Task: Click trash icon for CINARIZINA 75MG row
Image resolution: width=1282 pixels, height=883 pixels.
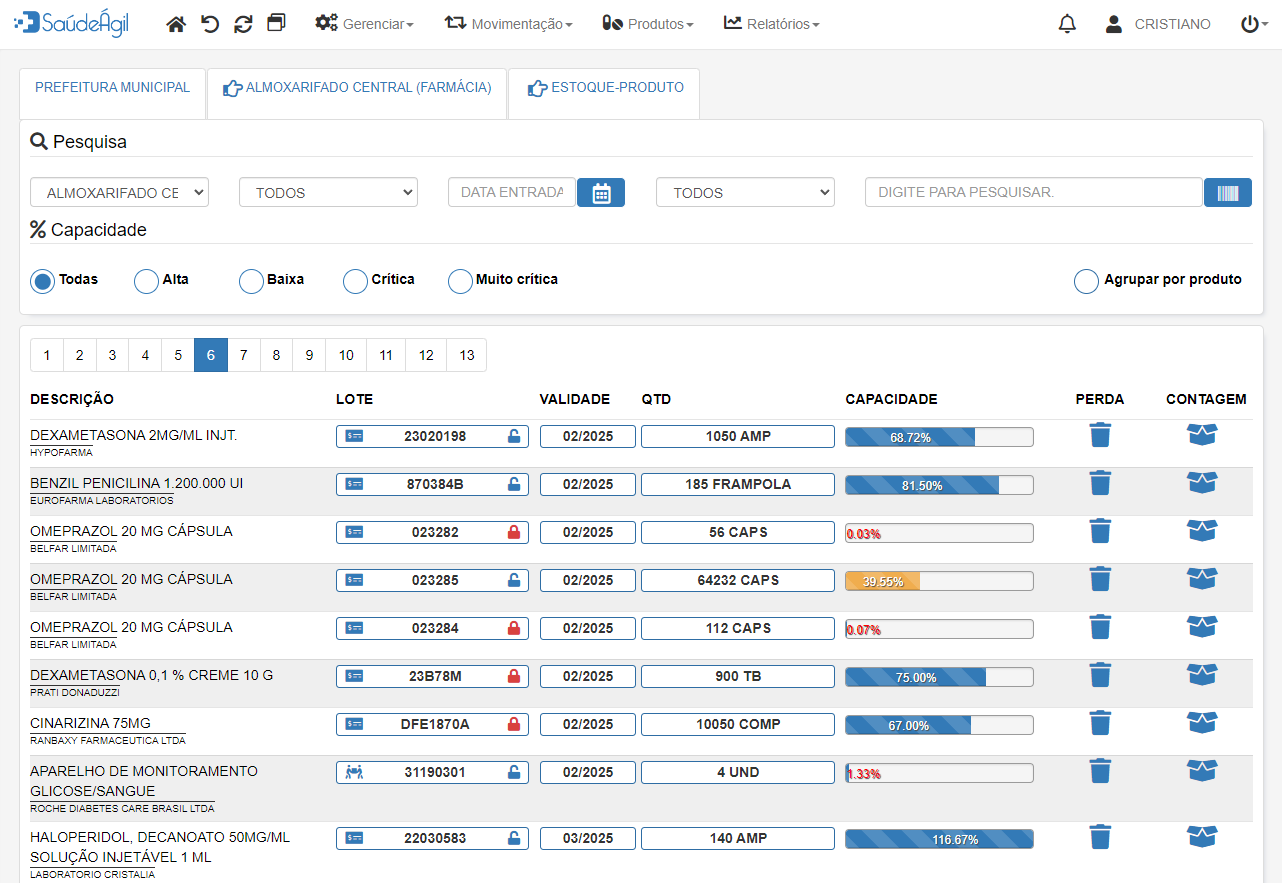Action: 1100,723
